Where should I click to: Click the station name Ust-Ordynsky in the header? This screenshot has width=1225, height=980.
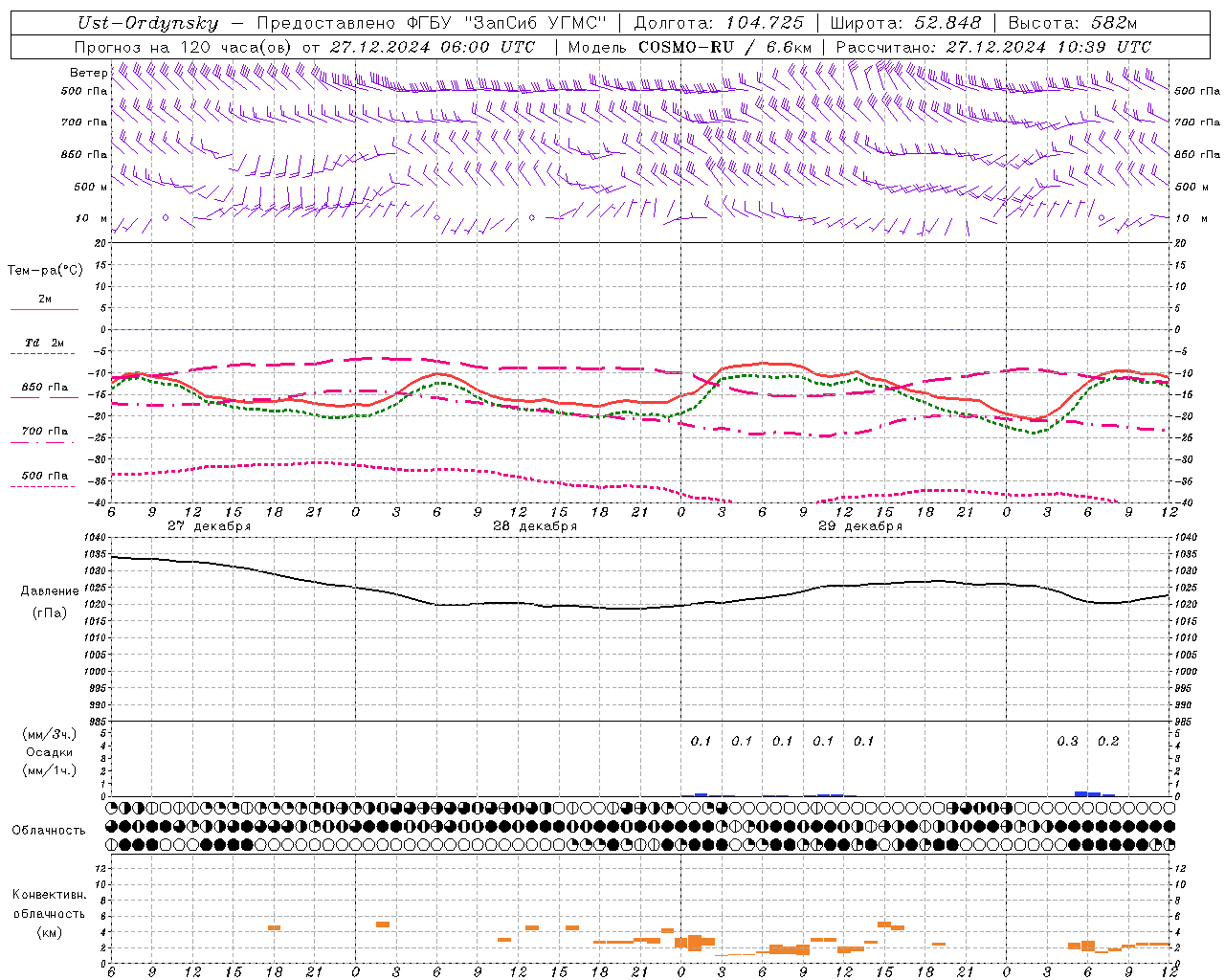point(147,24)
